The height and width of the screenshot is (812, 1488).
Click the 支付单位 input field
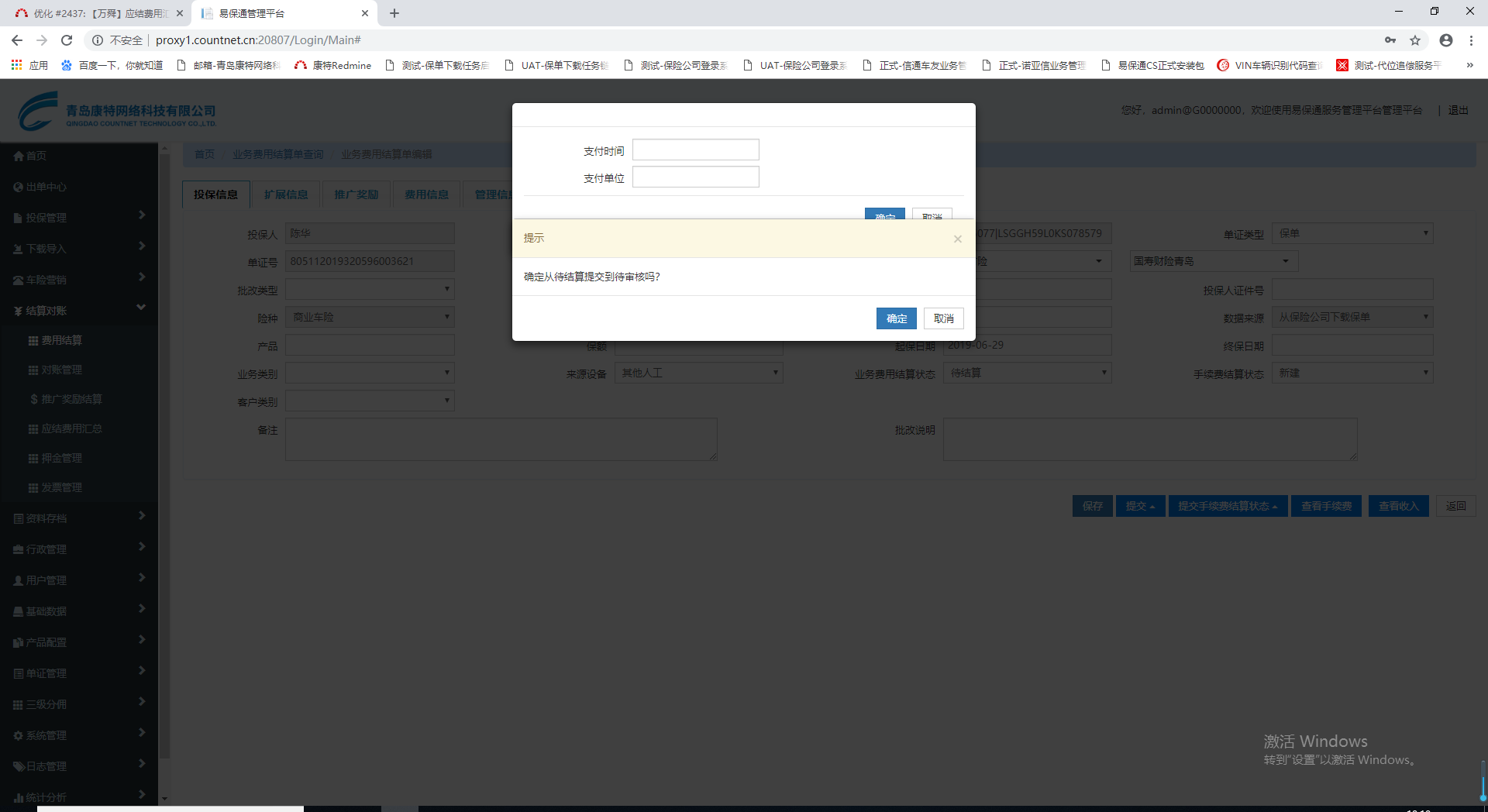point(696,177)
